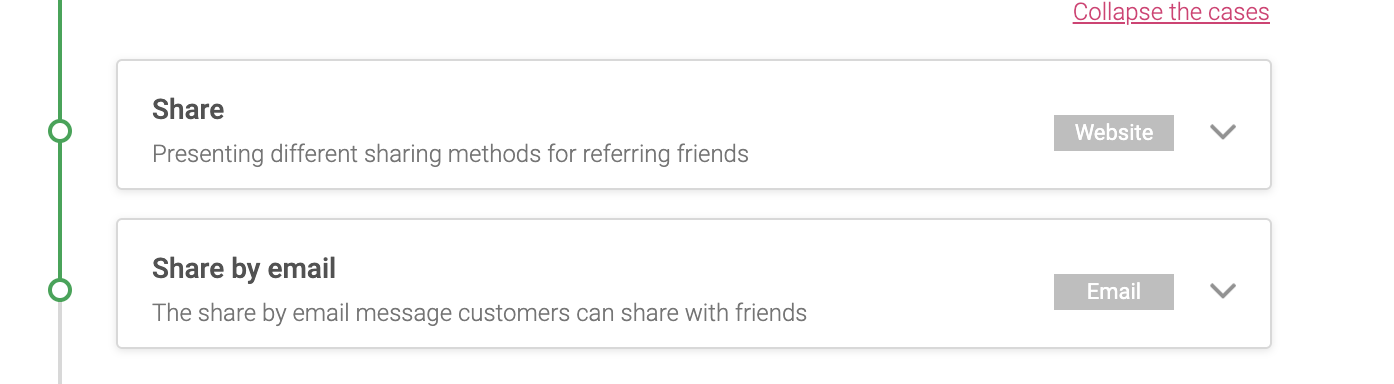Viewport: 1394px width, 384px height.
Task: Expand the Share by email chevron
Action: (1223, 291)
